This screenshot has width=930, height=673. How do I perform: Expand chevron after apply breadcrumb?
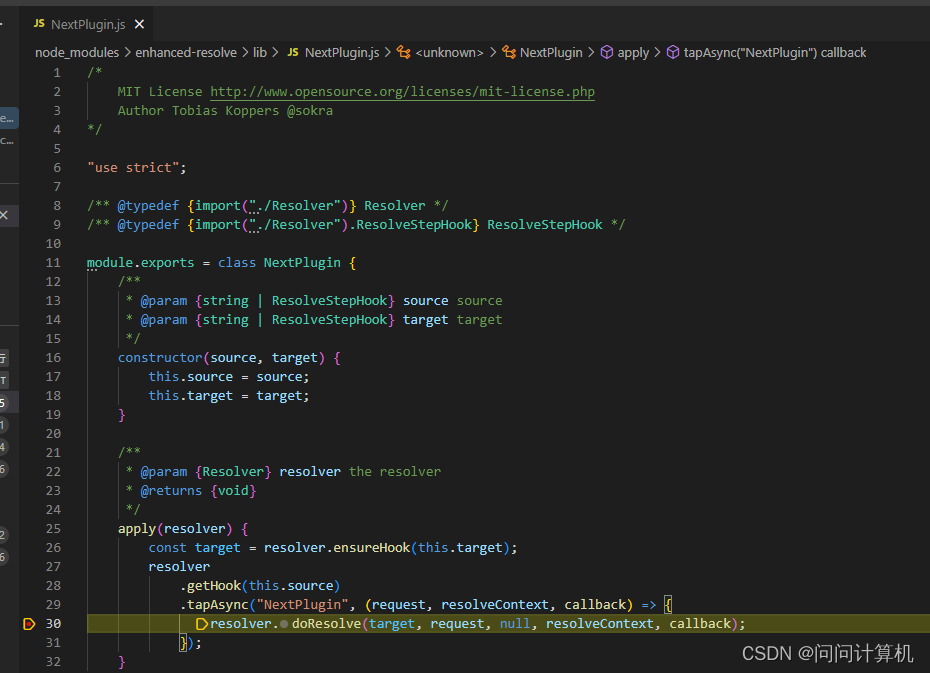(657, 53)
